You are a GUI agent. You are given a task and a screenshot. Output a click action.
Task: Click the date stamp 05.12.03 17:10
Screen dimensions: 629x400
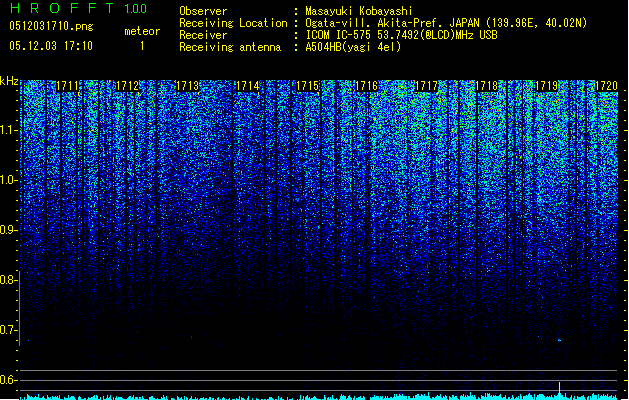[x=51, y=46]
